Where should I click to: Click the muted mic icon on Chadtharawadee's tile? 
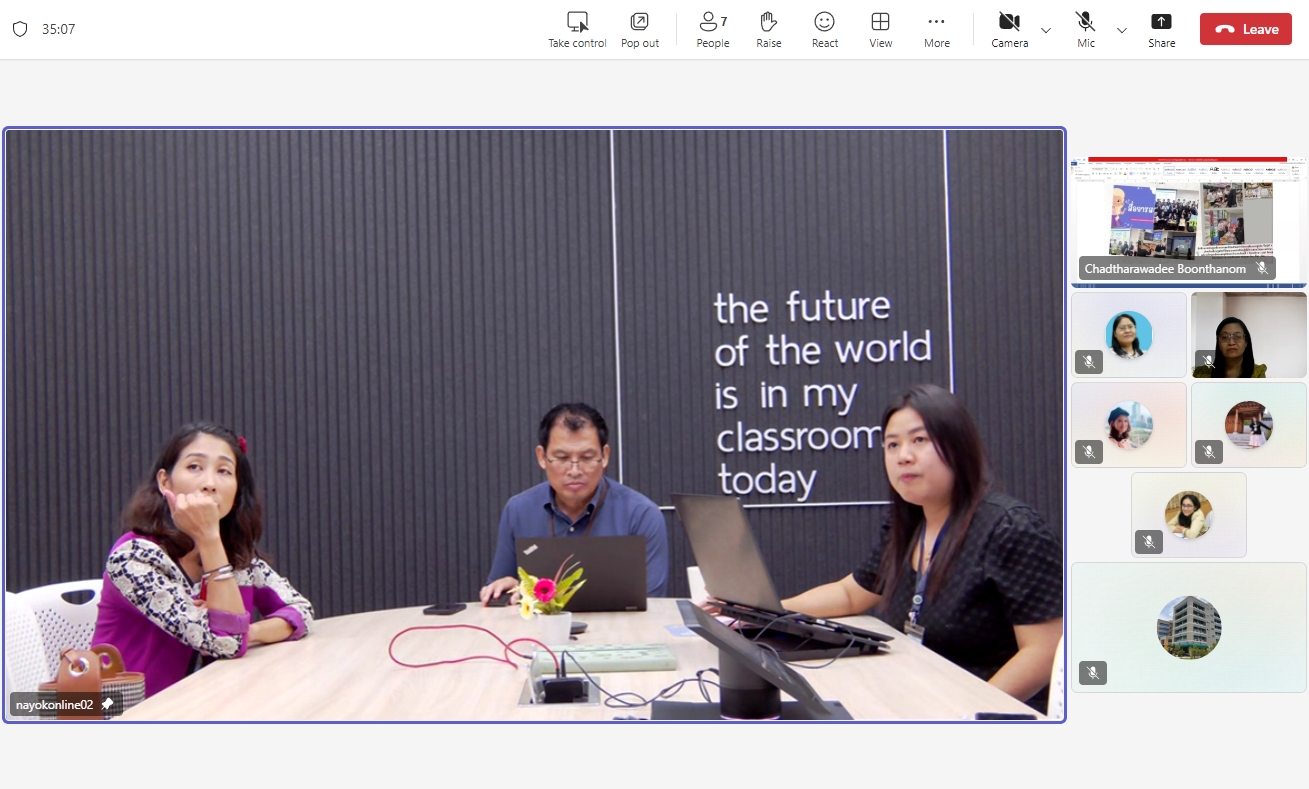tap(1262, 268)
